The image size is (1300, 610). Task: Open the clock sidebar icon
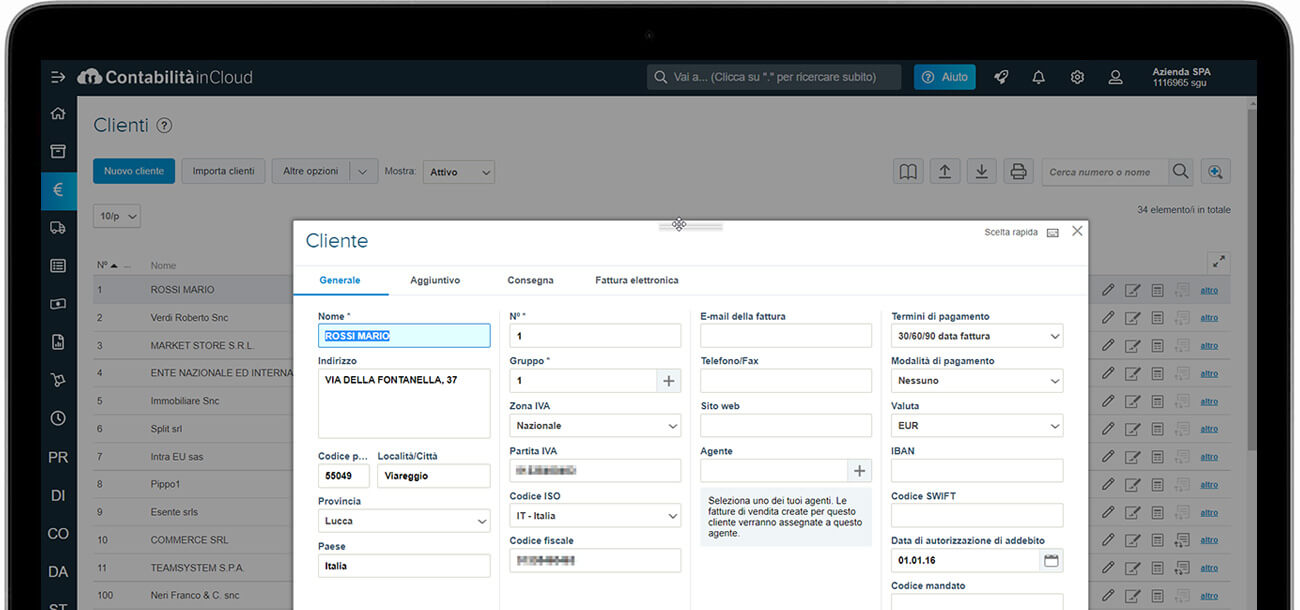click(x=58, y=418)
